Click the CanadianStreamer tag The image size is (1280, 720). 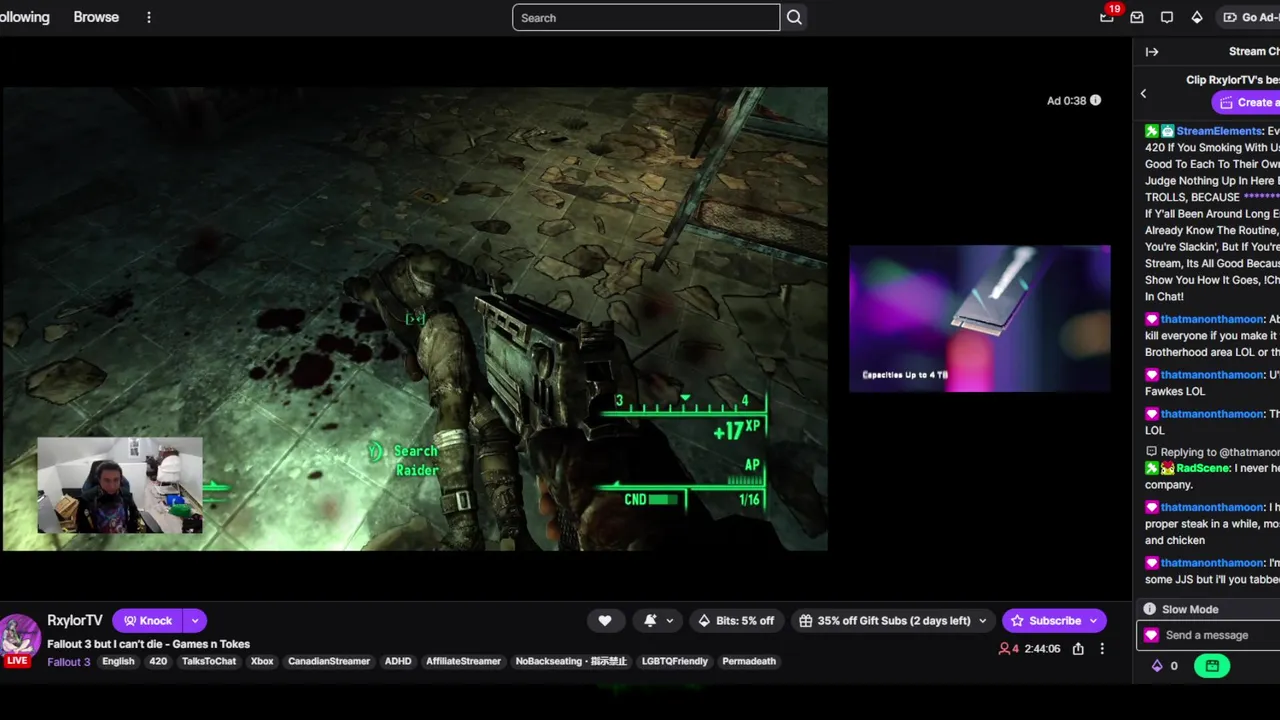coord(329,662)
